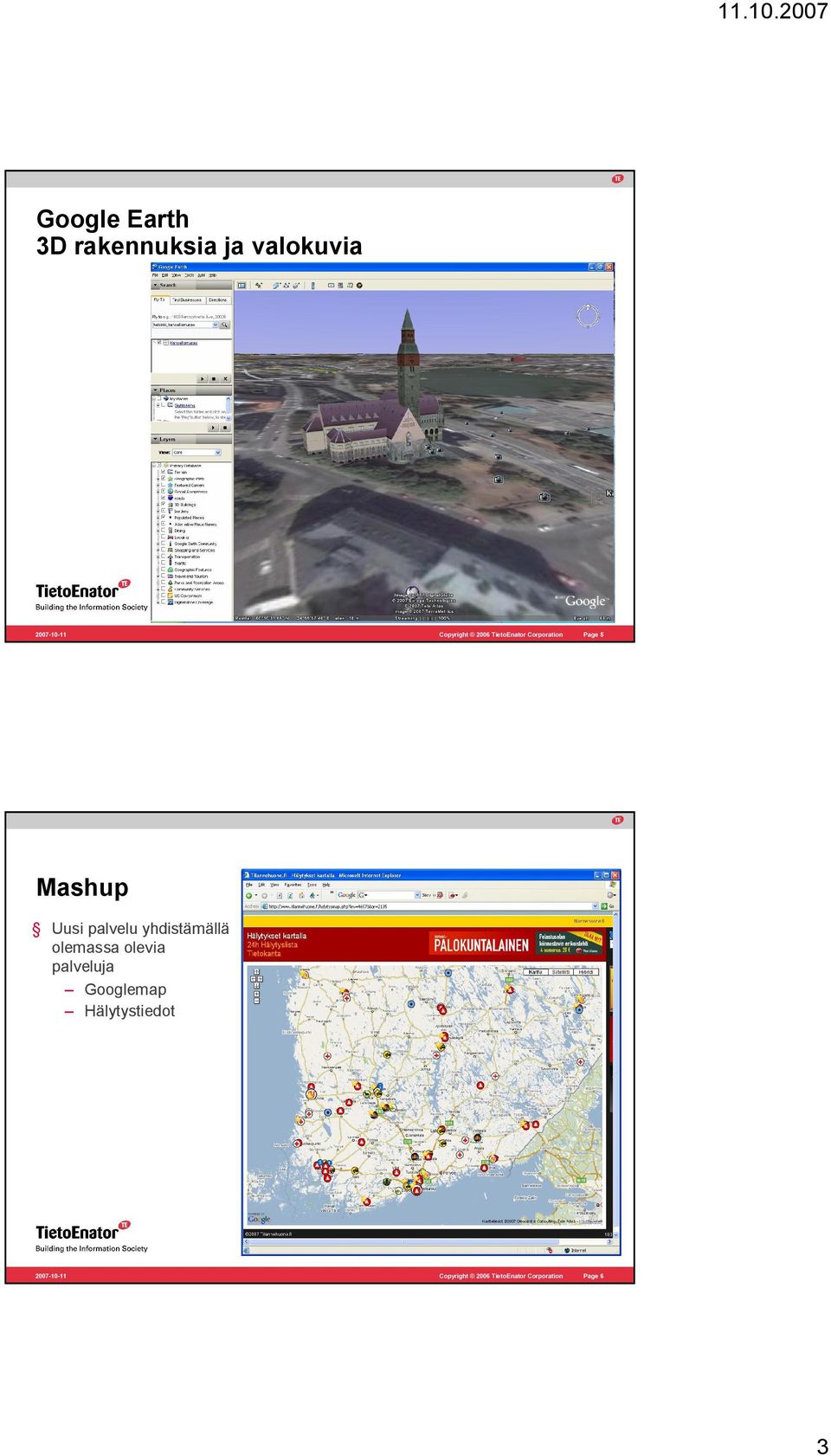The height and width of the screenshot is (1456, 831).
Task: Expand the Sightseeing folder in Places
Action: [158, 405]
